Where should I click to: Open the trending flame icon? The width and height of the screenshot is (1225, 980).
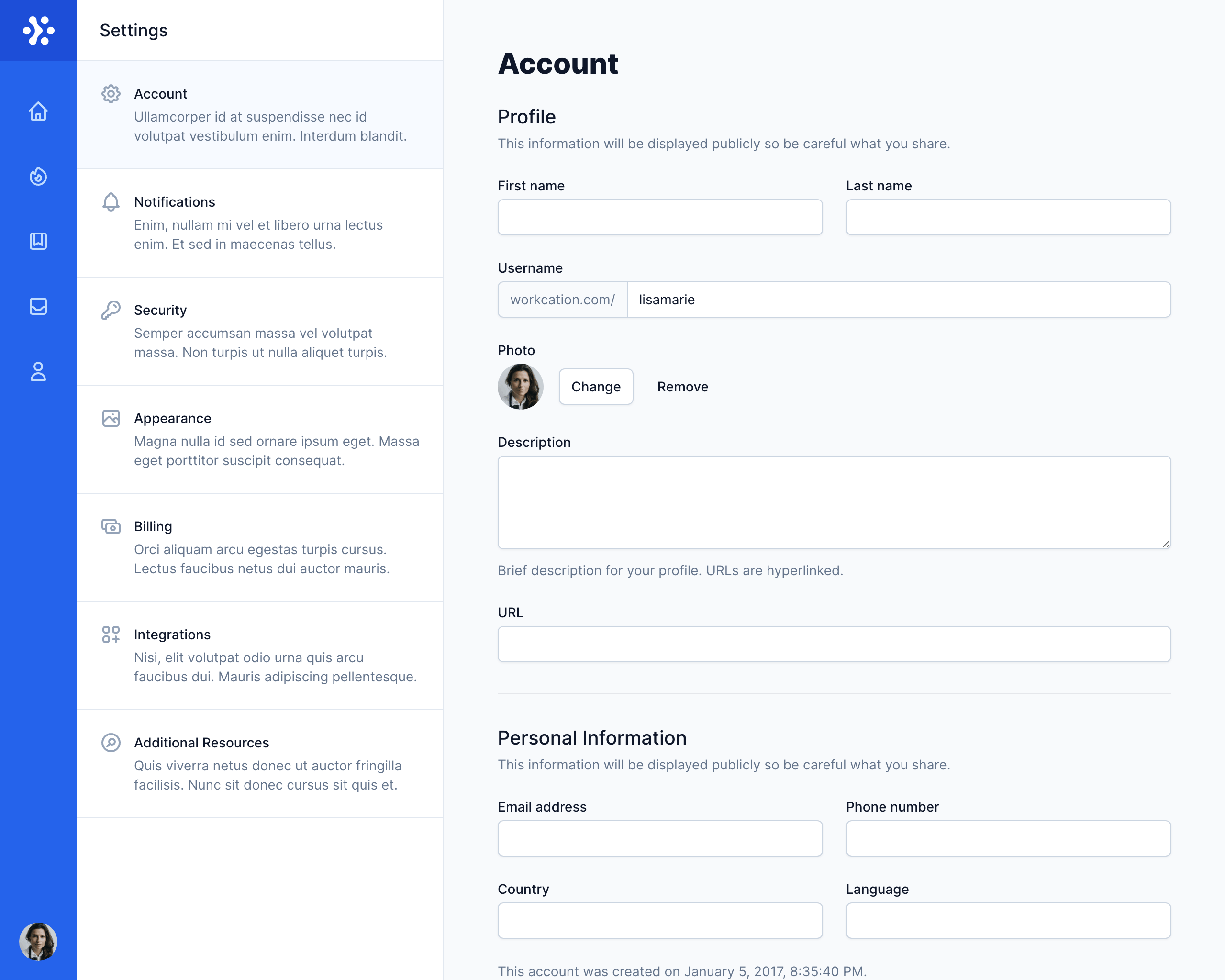click(38, 176)
